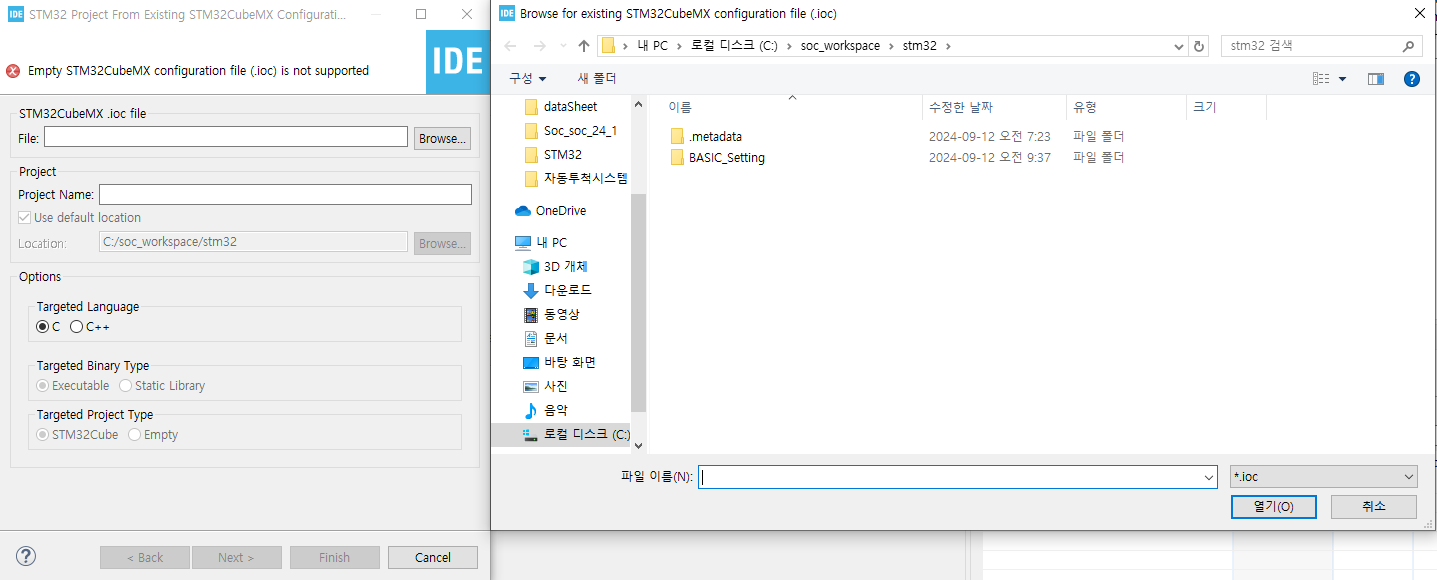Image resolution: width=1437 pixels, height=580 pixels.
Task: Open 동영상 folder in sidebar
Action: (x=552, y=315)
